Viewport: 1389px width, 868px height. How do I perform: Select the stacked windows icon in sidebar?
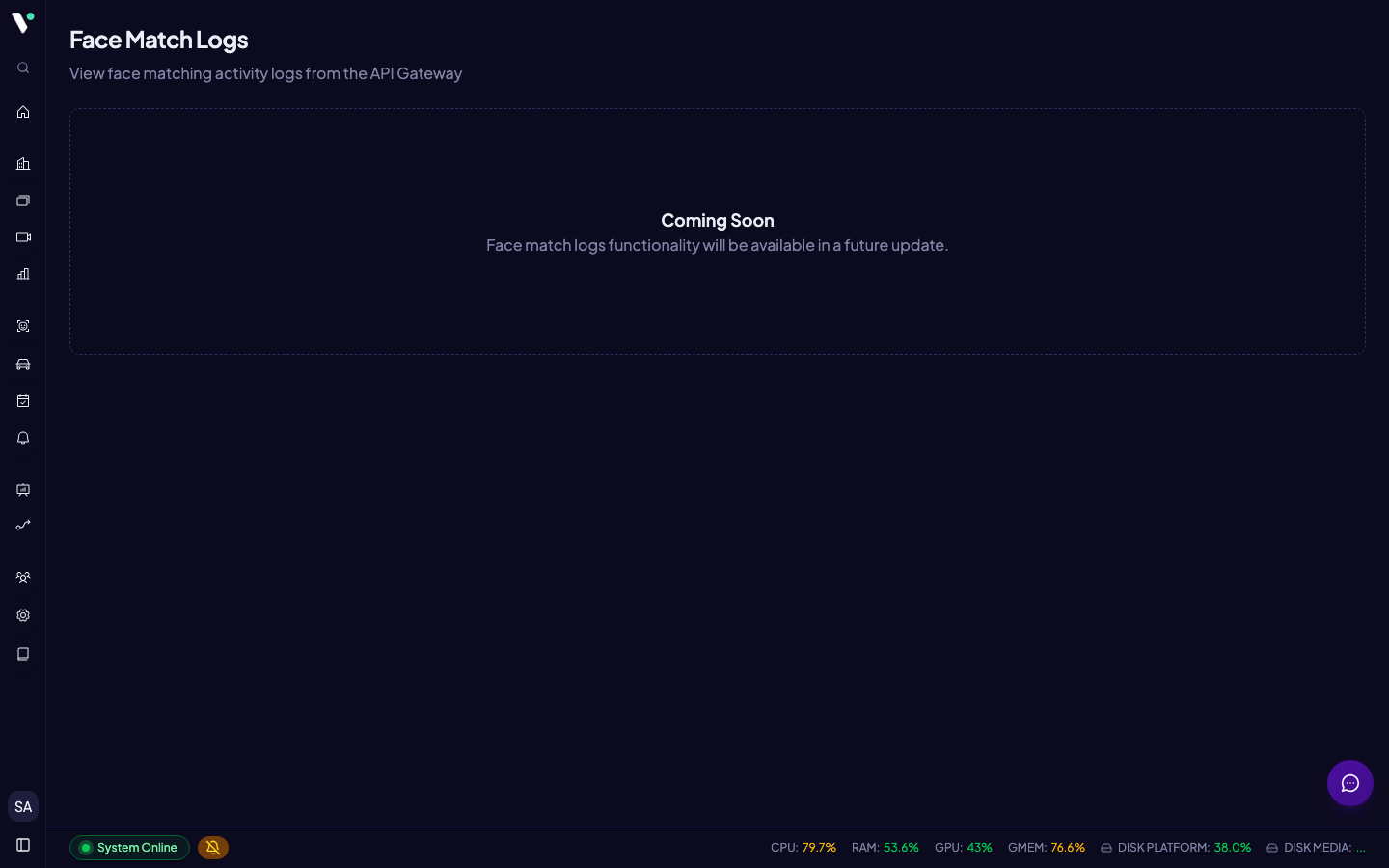tap(23, 201)
